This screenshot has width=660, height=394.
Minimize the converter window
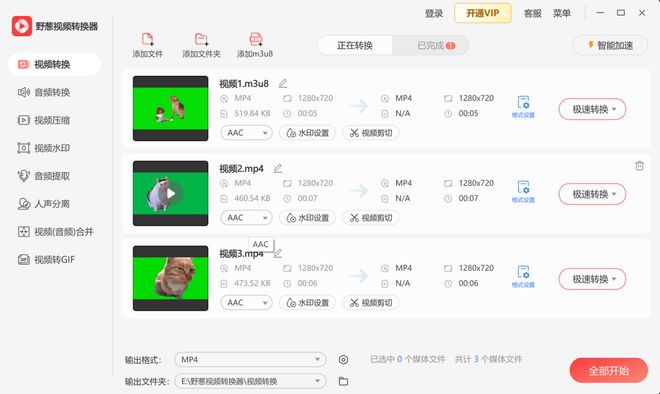pyautogui.click(x=600, y=13)
